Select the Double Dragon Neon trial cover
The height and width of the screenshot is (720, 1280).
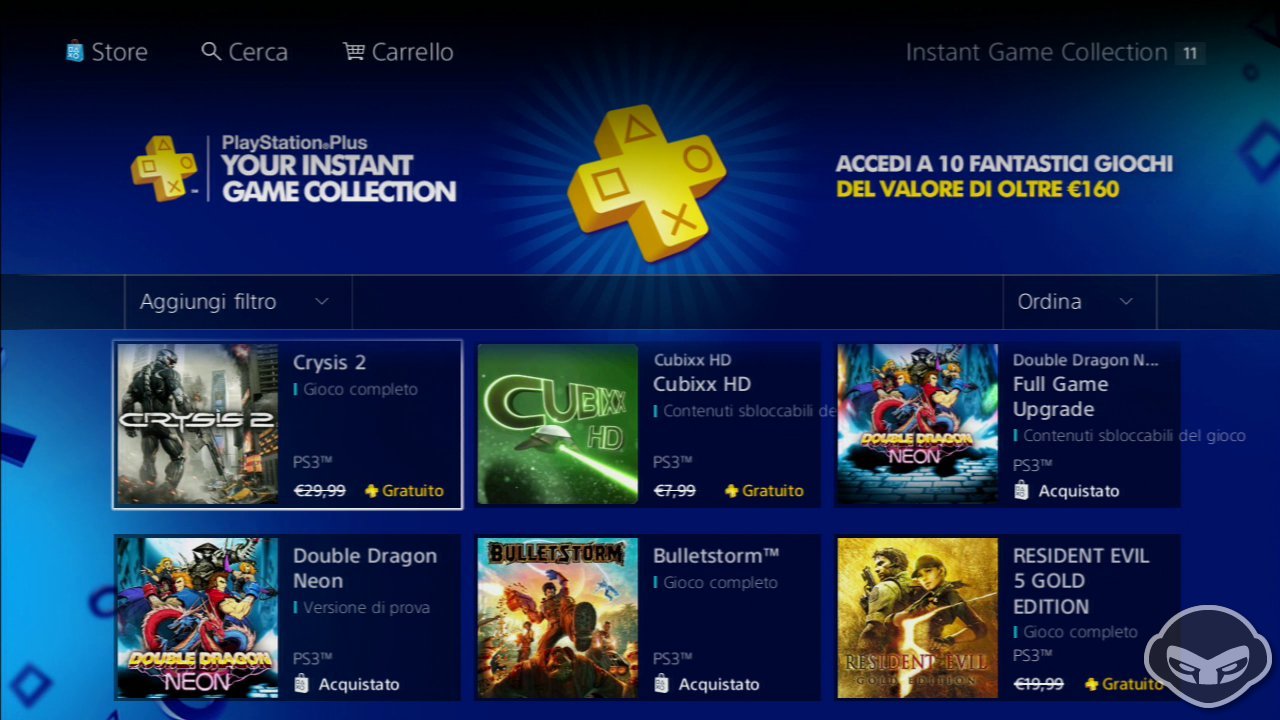[198, 618]
